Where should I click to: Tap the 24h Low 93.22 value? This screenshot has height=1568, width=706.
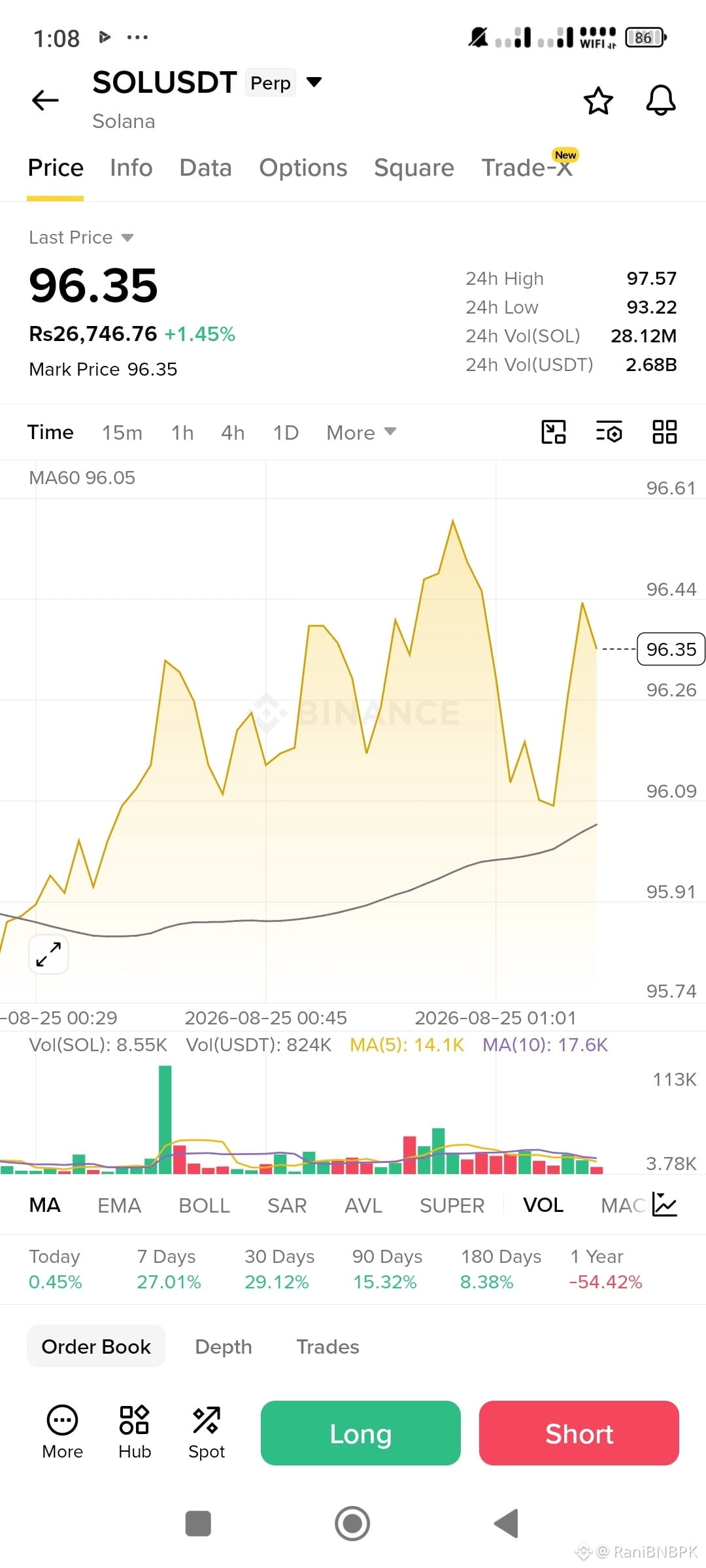click(652, 307)
